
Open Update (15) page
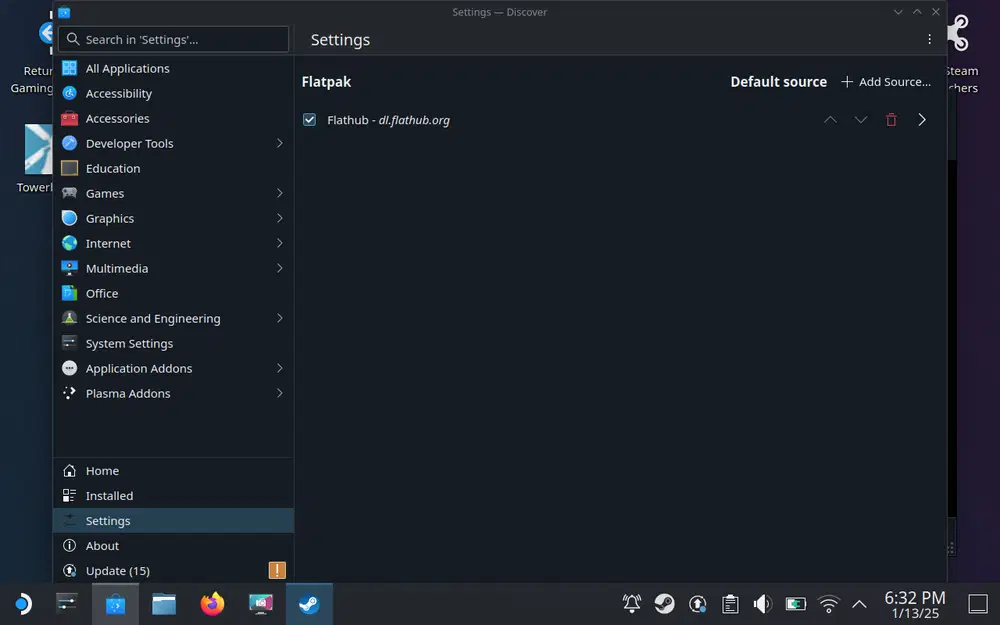[x=173, y=571]
